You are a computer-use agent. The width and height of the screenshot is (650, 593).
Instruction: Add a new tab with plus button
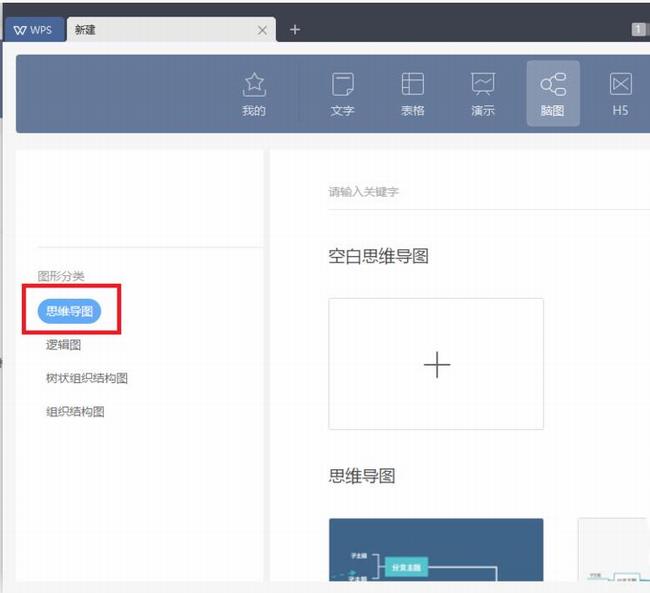point(295,30)
